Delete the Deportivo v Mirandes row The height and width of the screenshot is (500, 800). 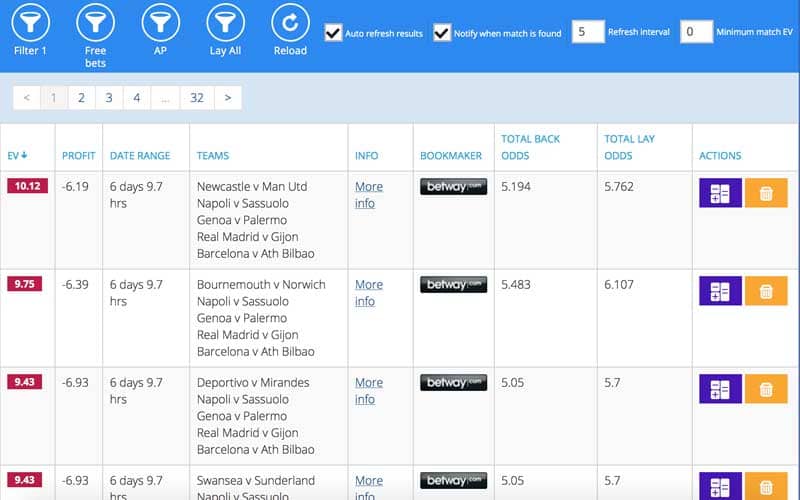pyautogui.click(x=766, y=389)
